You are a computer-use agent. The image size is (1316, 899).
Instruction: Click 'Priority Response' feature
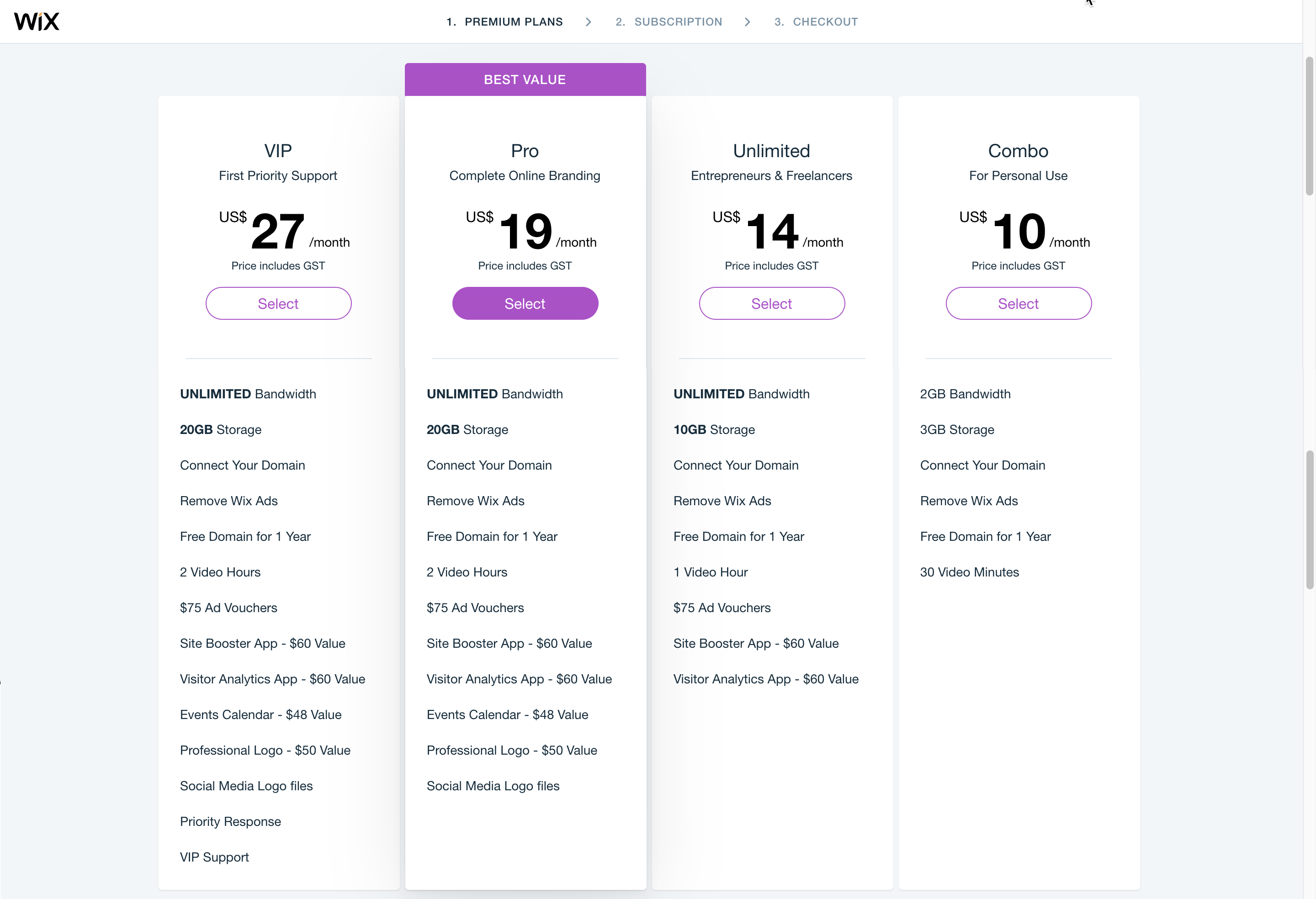[230, 821]
